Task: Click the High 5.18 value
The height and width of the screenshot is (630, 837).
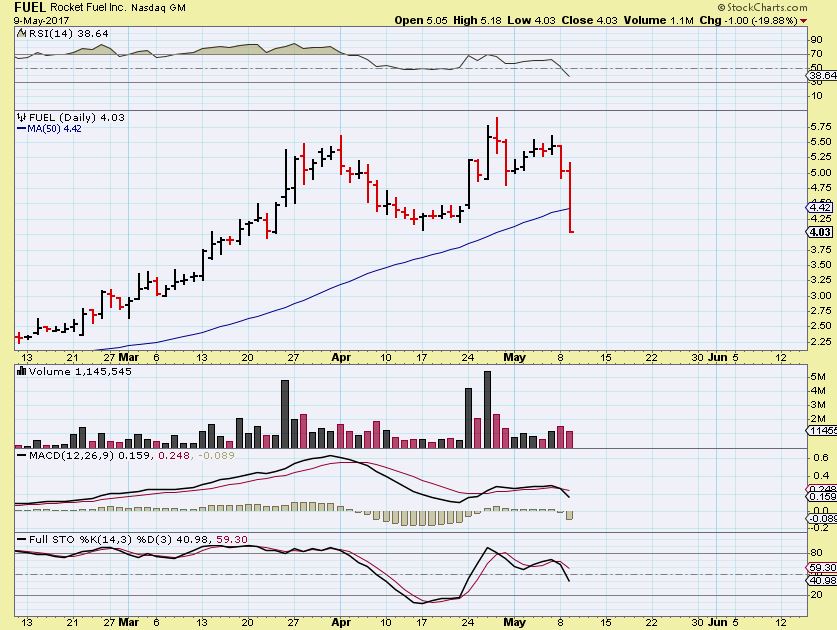Action: (477, 20)
